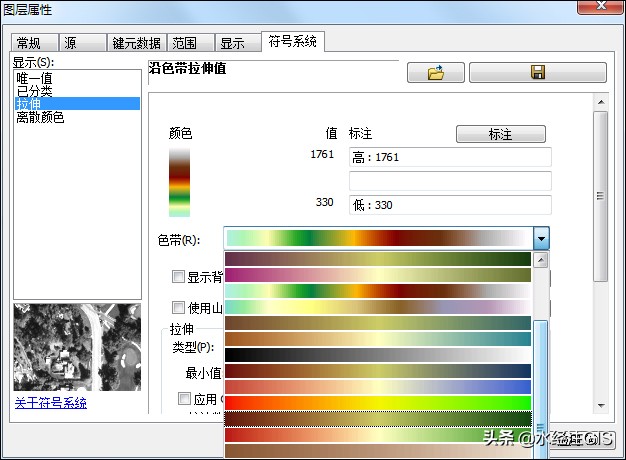Screen dimensions: 626x460
Task: Check the 应用 checkbox under 最小值
Action: (x=184, y=398)
